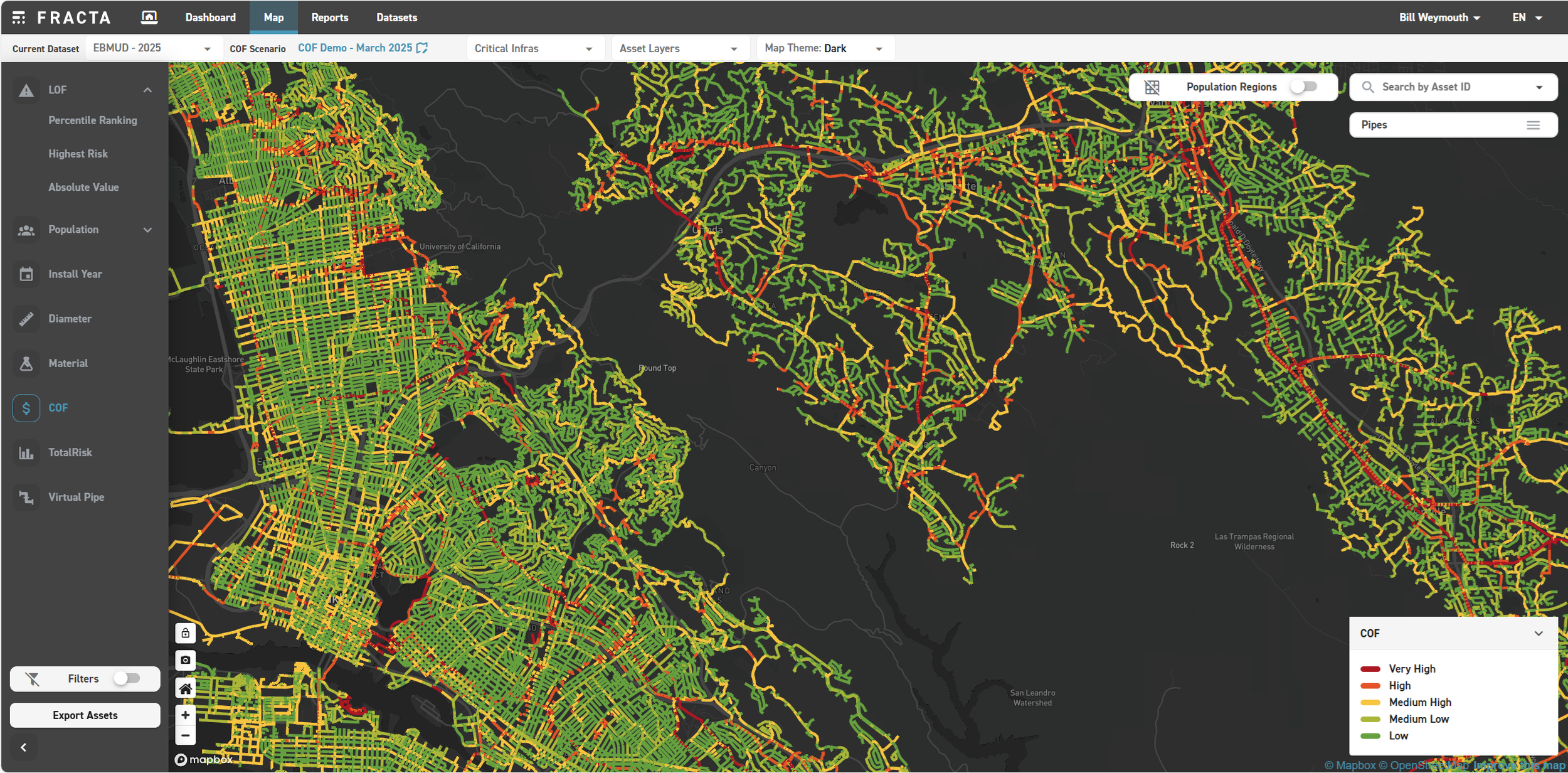The width and height of the screenshot is (1568, 773).
Task: Toggle the Population Regions switch
Action: tap(1304, 87)
